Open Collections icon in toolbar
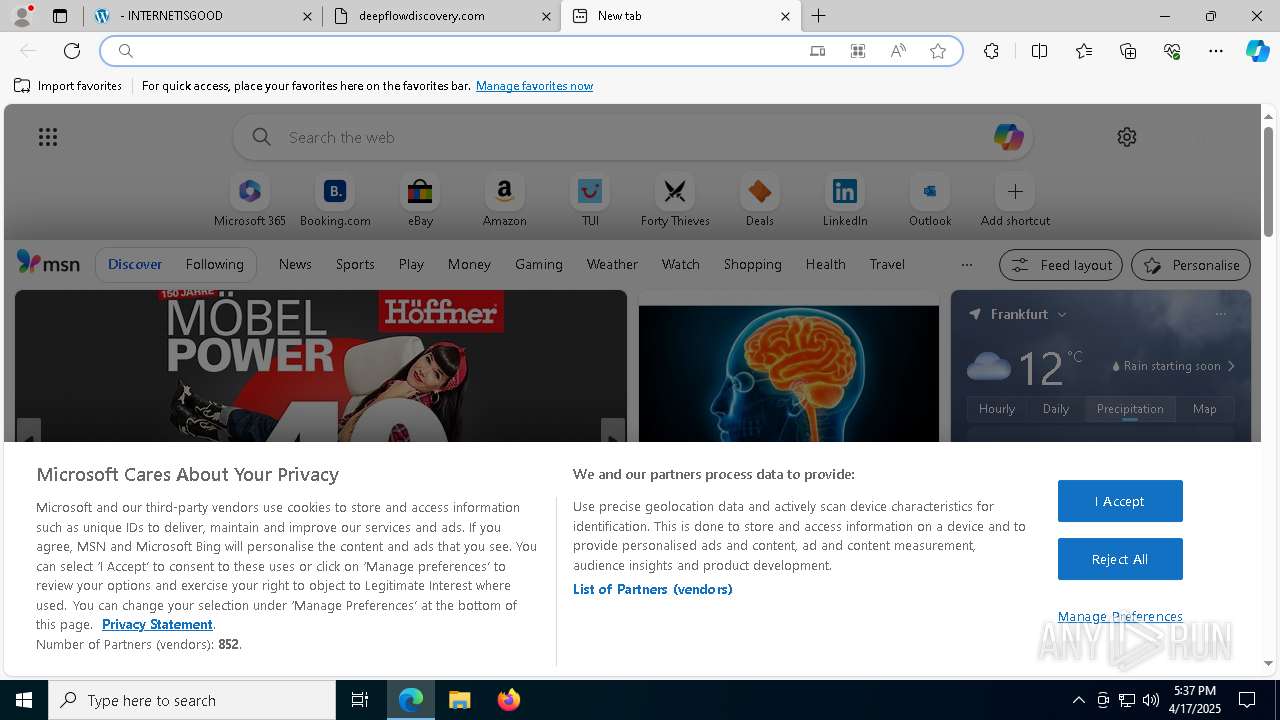This screenshot has width=1280, height=720. click(1128, 51)
